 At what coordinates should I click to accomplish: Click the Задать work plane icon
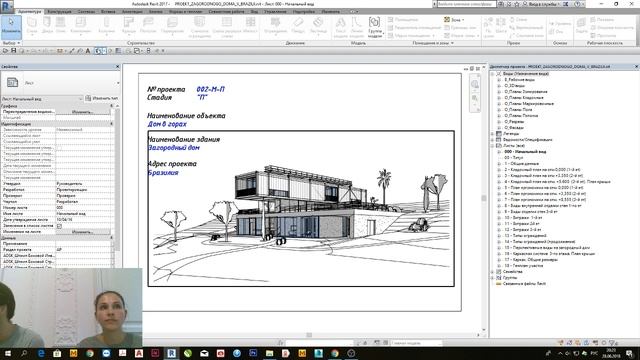click(x=581, y=26)
